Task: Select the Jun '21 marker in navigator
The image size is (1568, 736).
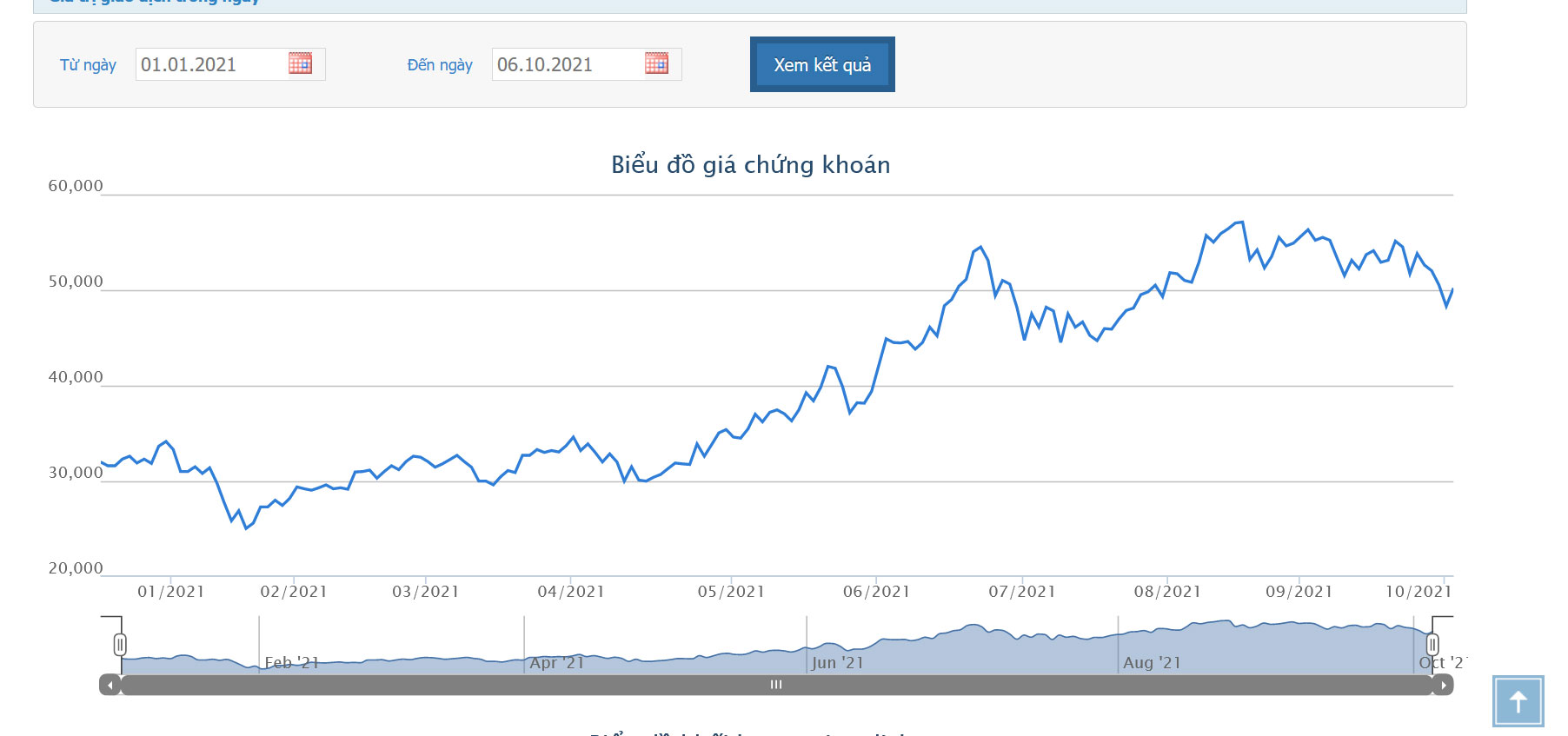Action: point(837,663)
